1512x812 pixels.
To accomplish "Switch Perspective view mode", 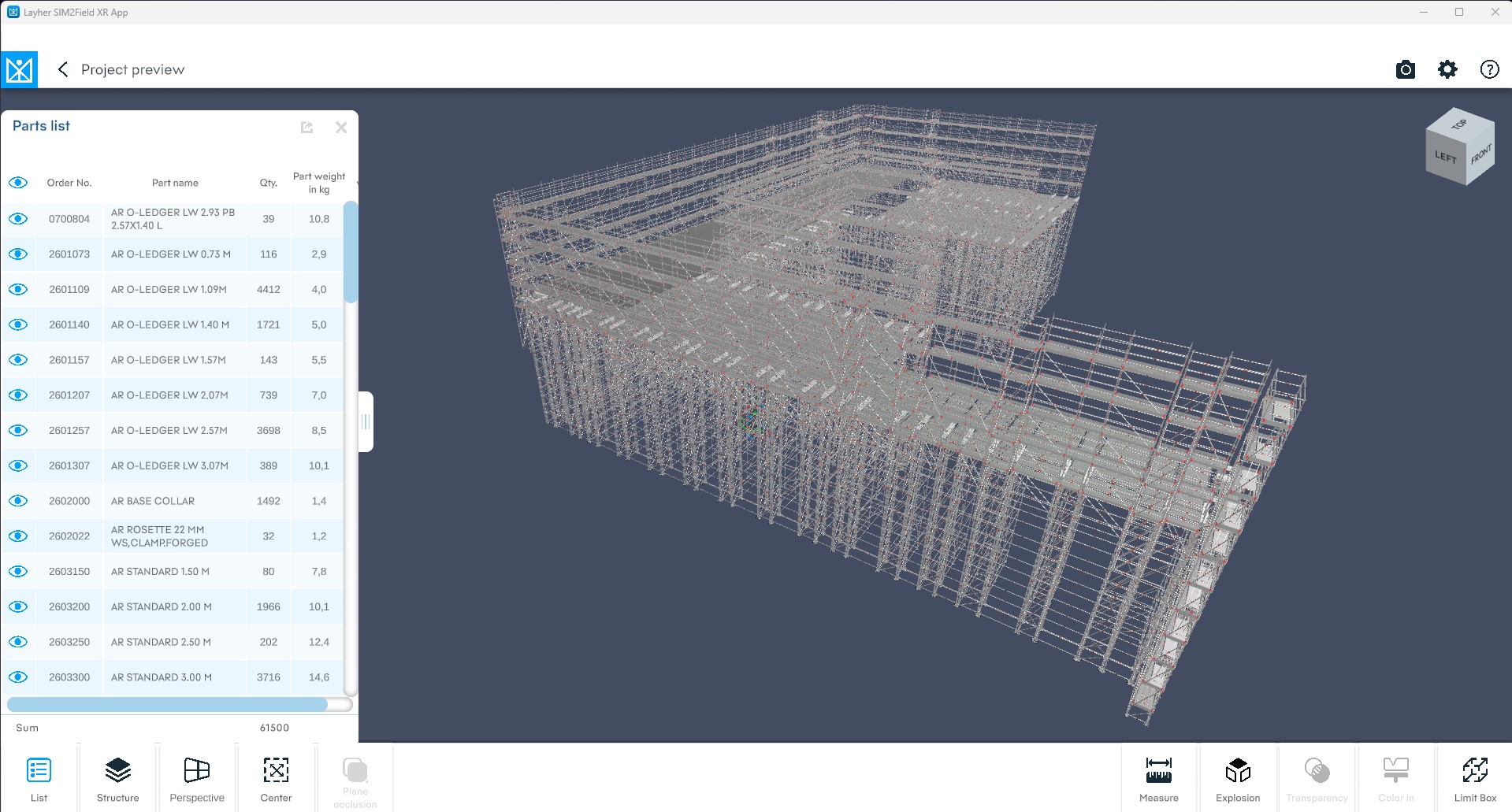I will click(197, 778).
